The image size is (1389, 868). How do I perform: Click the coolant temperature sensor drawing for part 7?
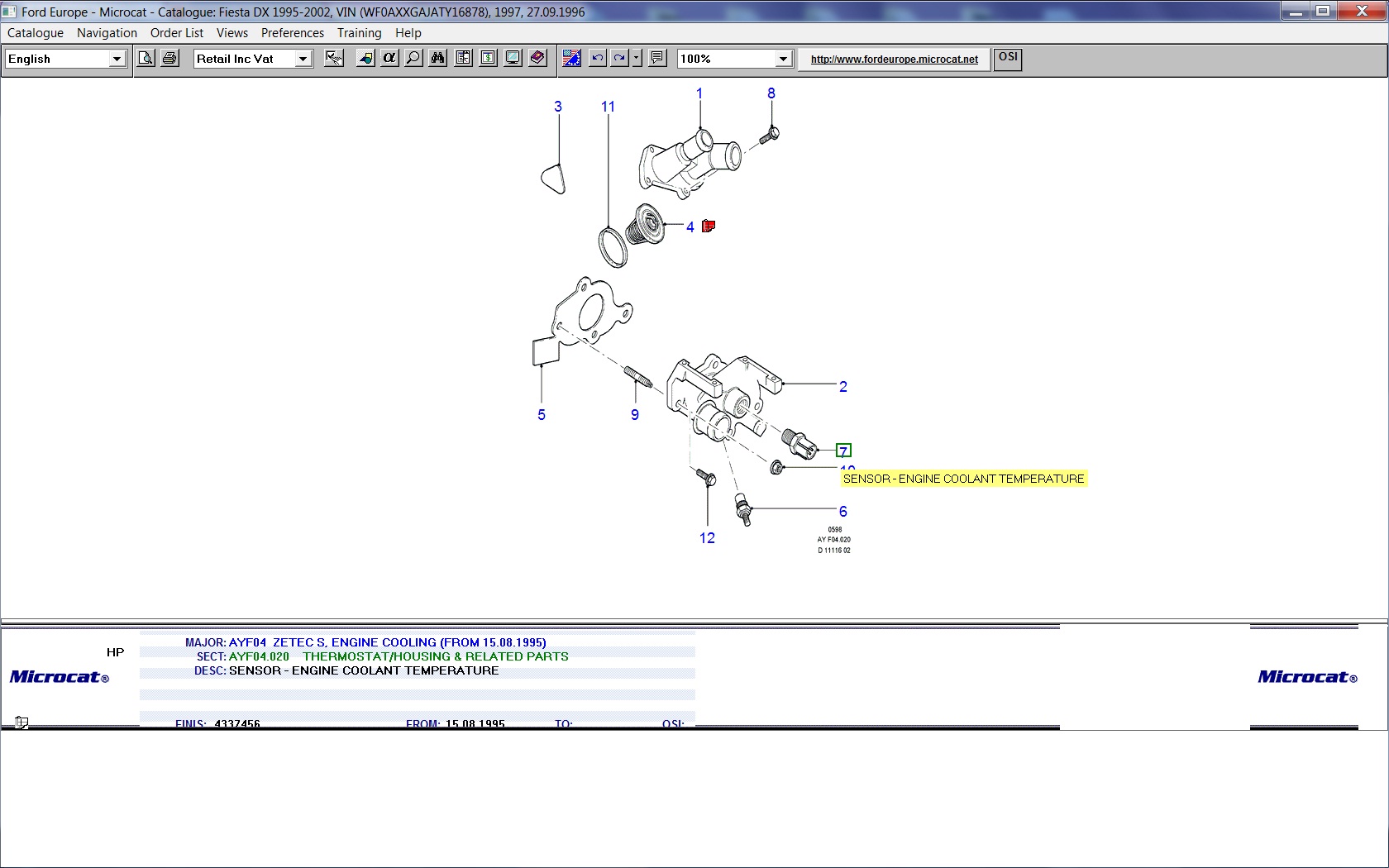click(x=799, y=444)
